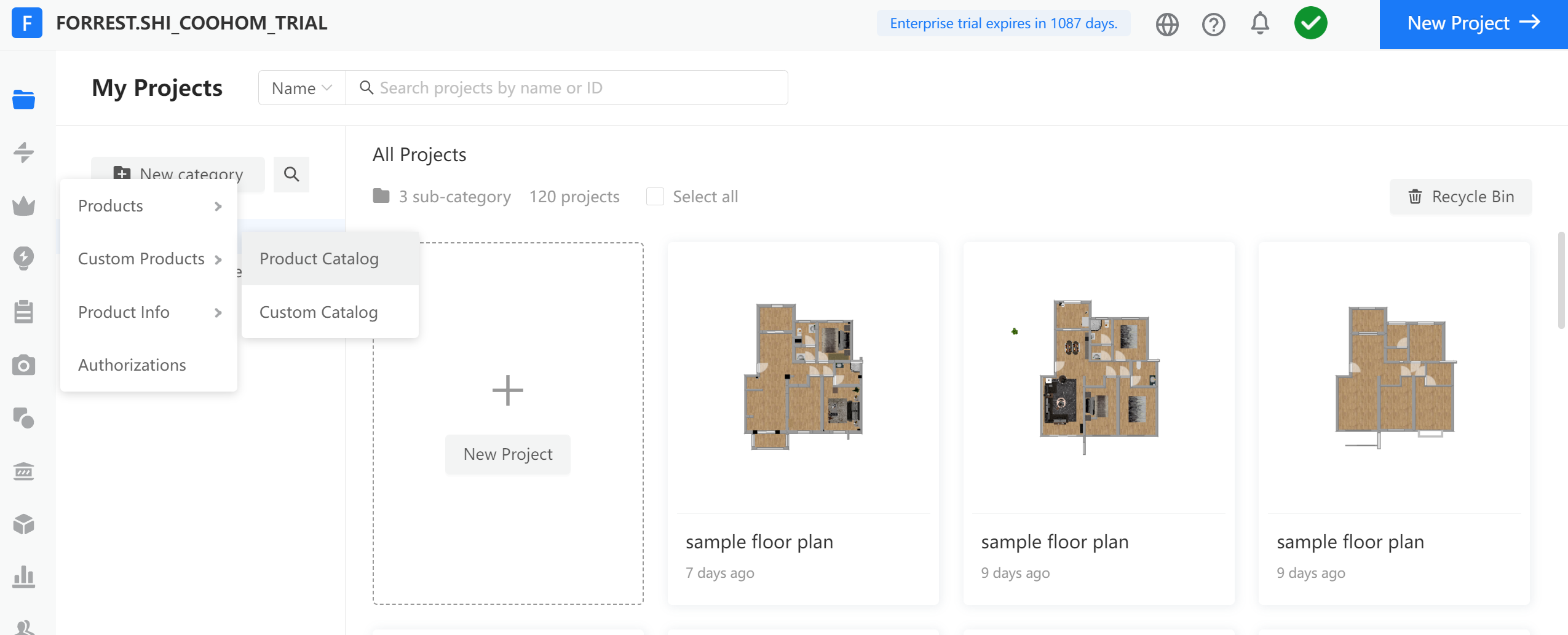The width and height of the screenshot is (1568, 635).
Task: Click the lightbulb idea sidebar icon
Action: click(23, 258)
